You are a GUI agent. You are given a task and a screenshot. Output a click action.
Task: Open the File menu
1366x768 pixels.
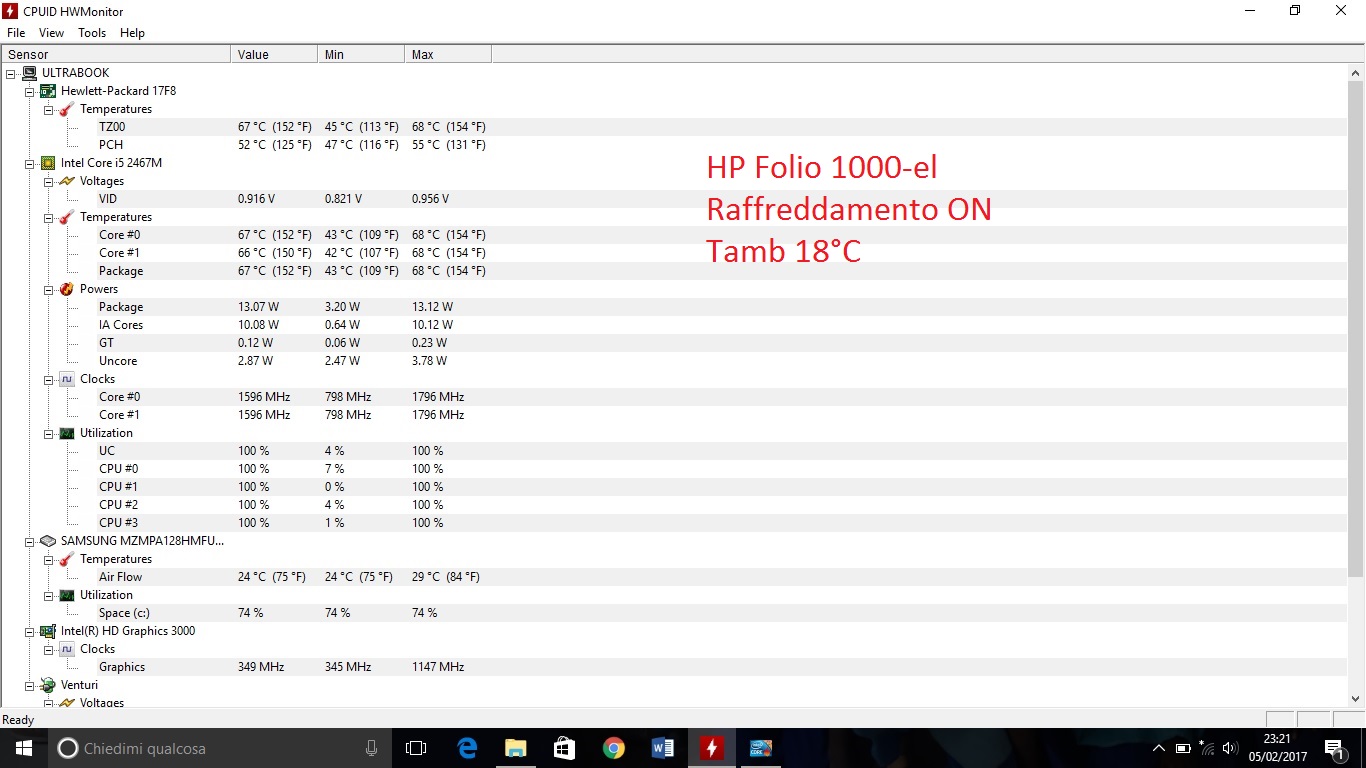(16, 33)
